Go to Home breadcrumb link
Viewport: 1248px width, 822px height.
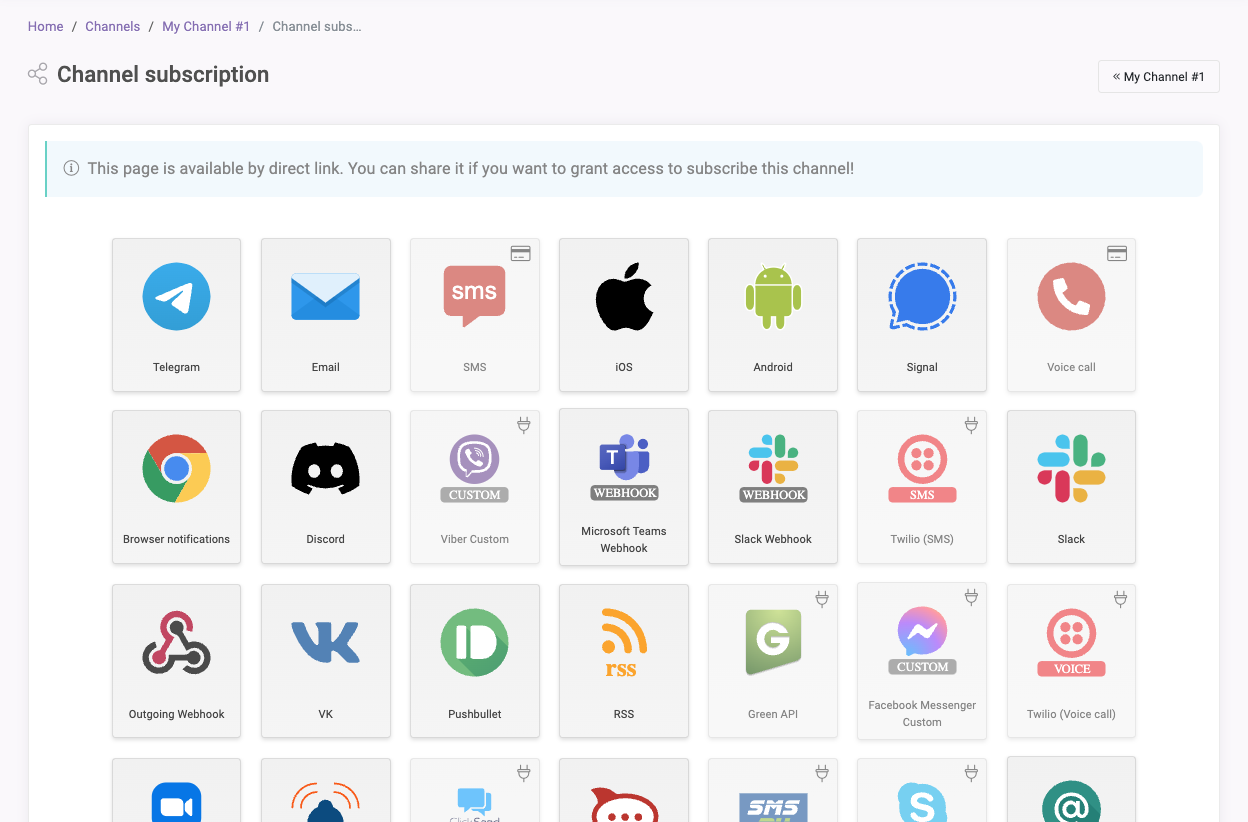point(45,27)
